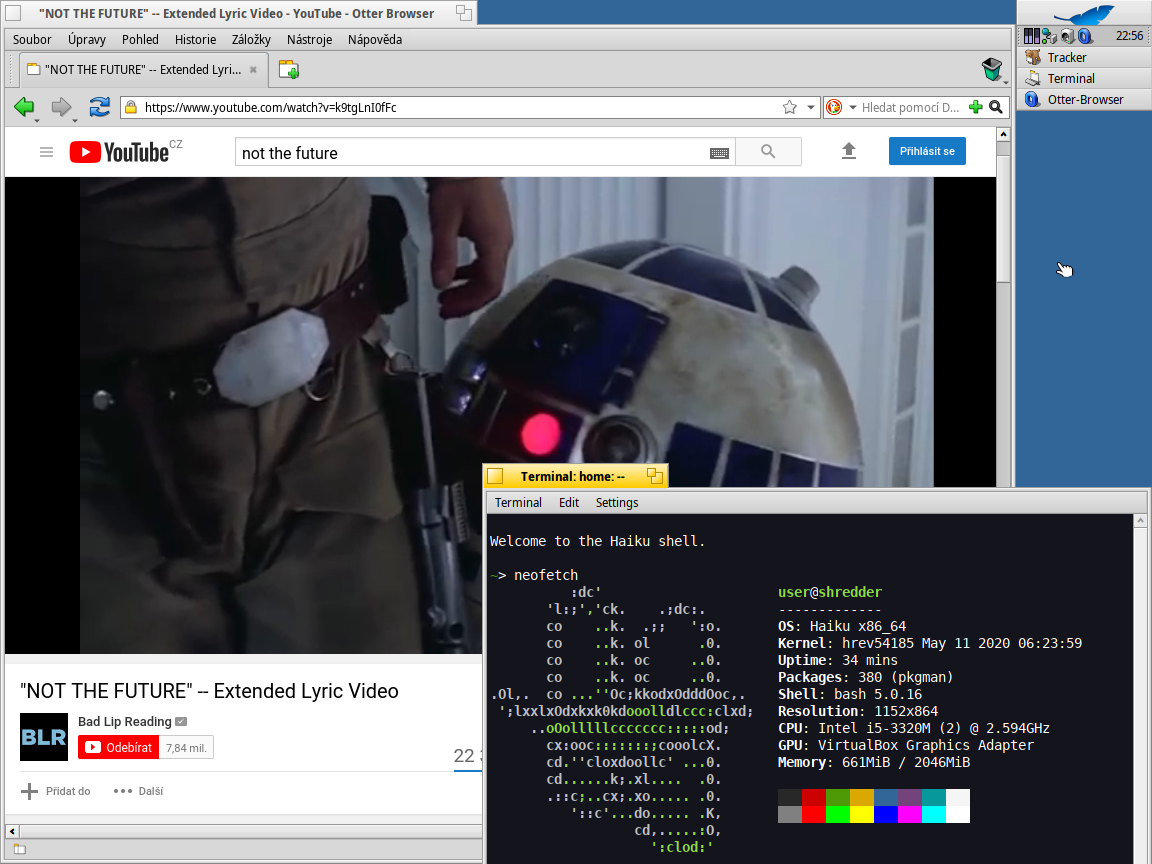Click the Otter tray icon
Viewport: 1152px width, 864px height.
[x=1085, y=36]
